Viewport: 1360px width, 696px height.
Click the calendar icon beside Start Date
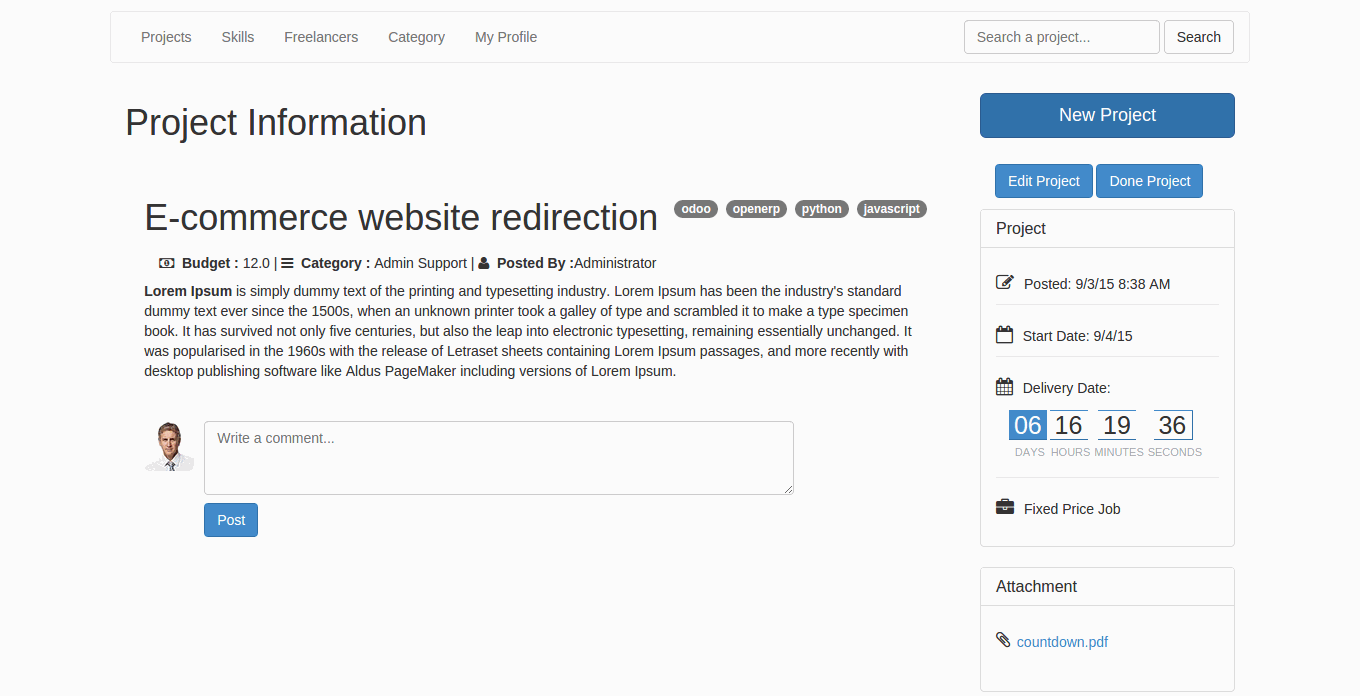pyautogui.click(x=1005, y=334)
